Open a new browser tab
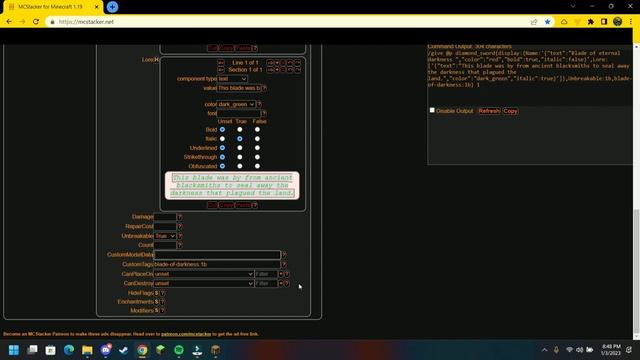This screenshot has width=640, height=360. pos(112,7)
